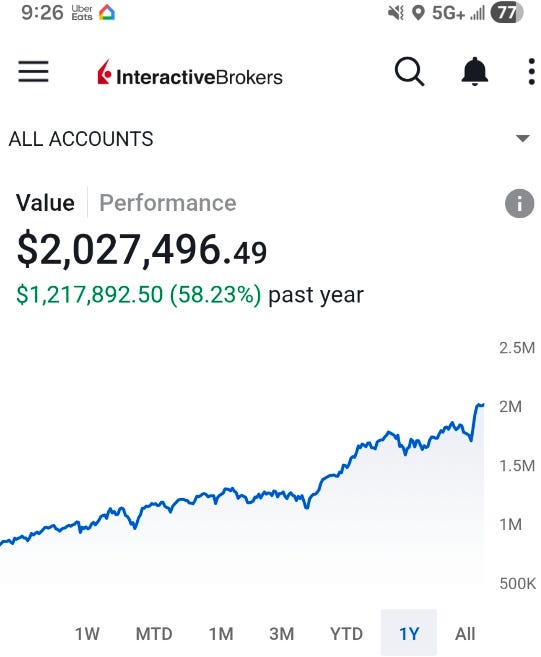
Task: Tap the Google Home status icon
Action: tap(107, 13)
